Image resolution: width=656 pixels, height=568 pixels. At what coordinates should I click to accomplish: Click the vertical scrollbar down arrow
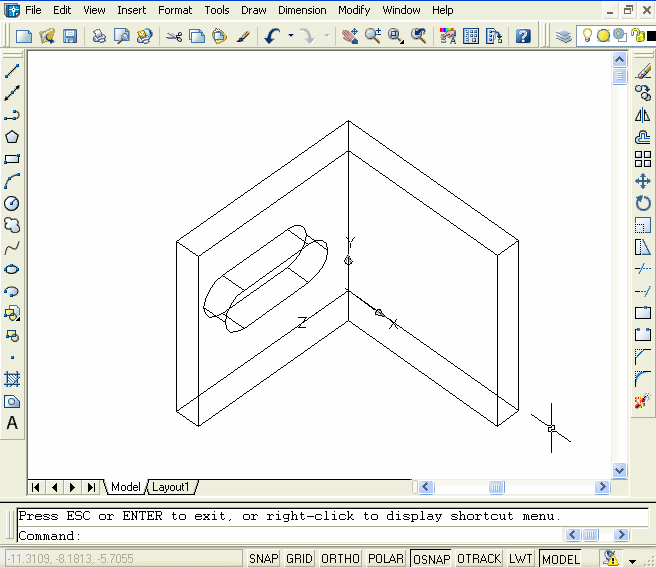coord(620,470)
